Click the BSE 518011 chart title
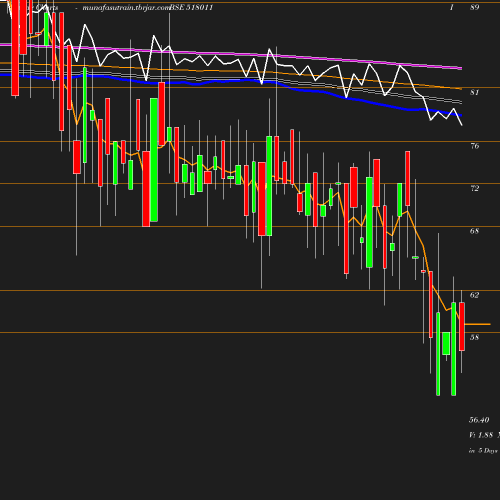This screenshot has width=500, height=500. click(x=191, y=7)
